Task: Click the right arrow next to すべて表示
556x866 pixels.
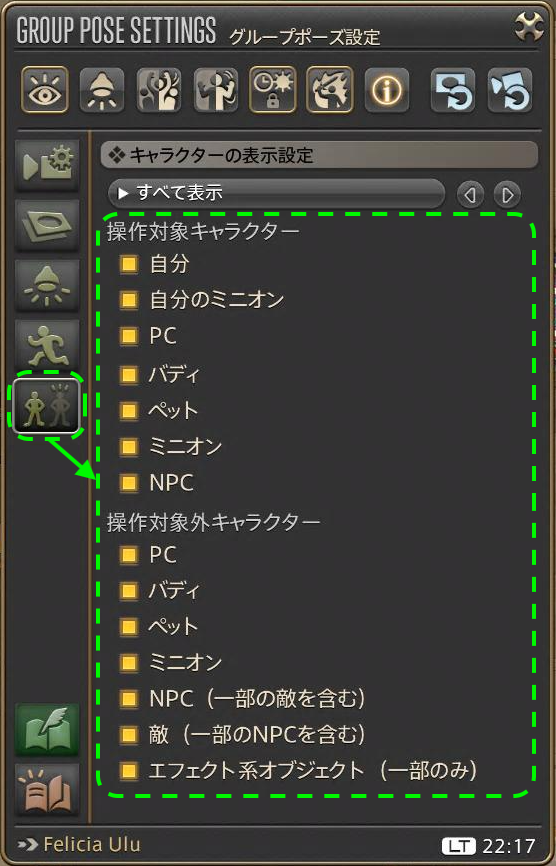Action: [507, 194]
